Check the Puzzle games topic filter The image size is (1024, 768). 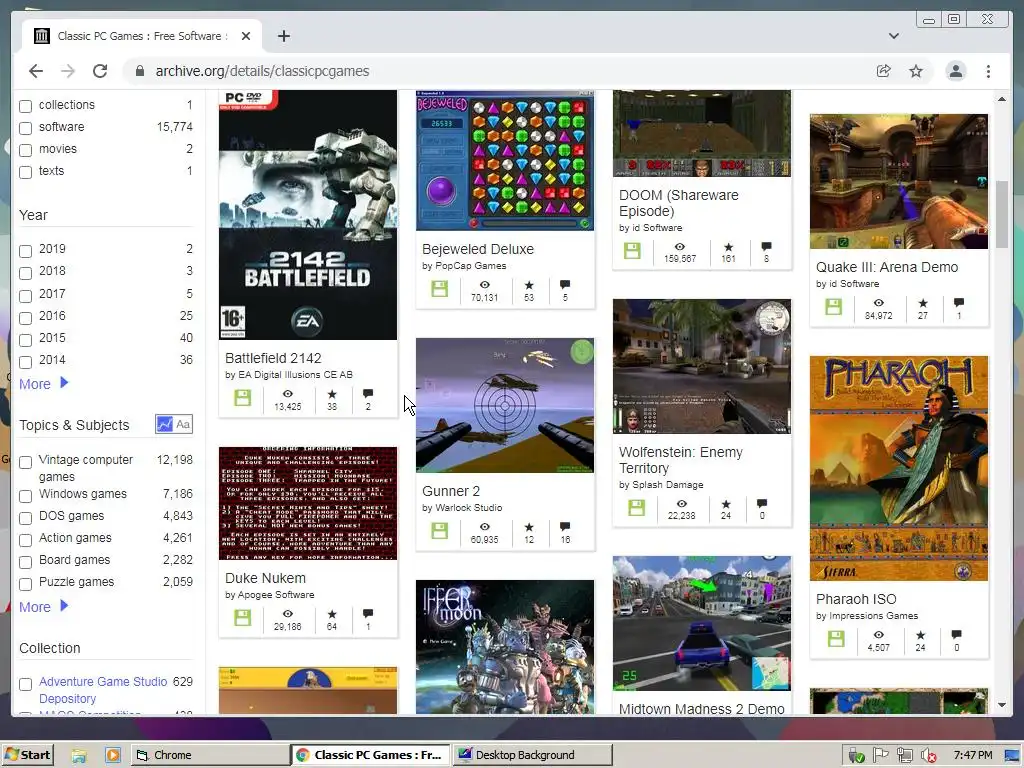pyautogui.click(x=25, y=584)
